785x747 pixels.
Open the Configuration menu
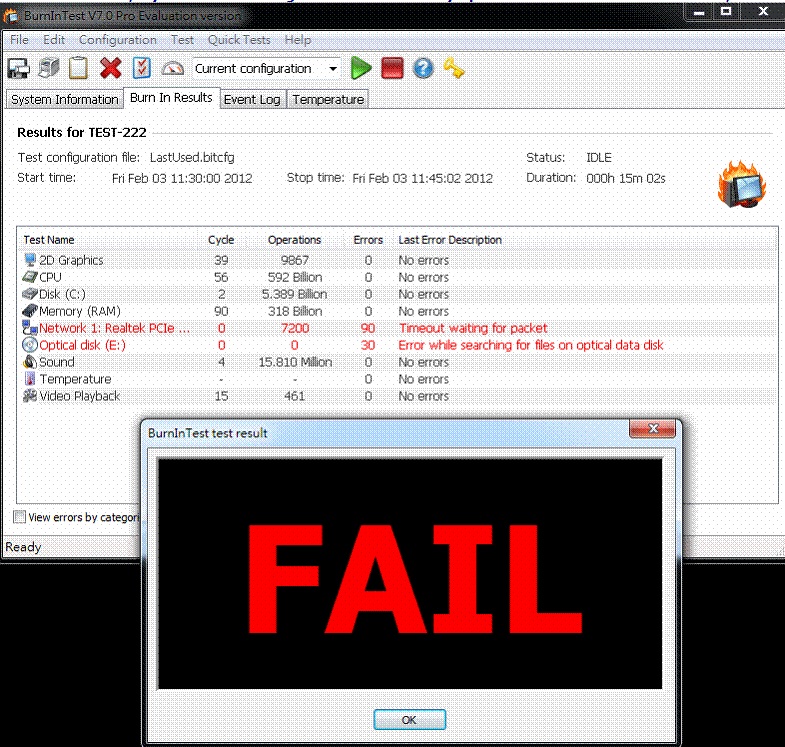(x=118, y=40)
